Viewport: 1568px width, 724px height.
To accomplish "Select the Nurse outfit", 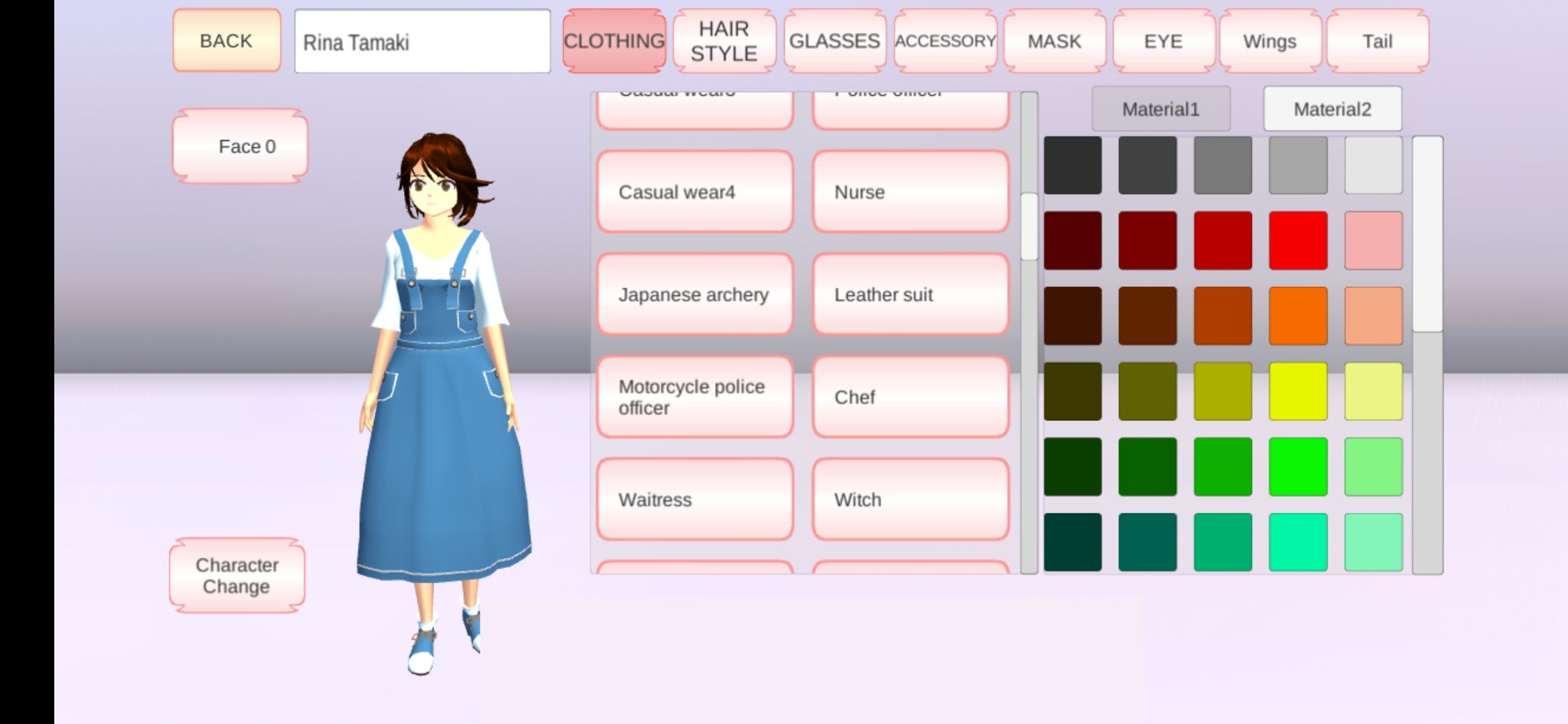I will [910, 192].
